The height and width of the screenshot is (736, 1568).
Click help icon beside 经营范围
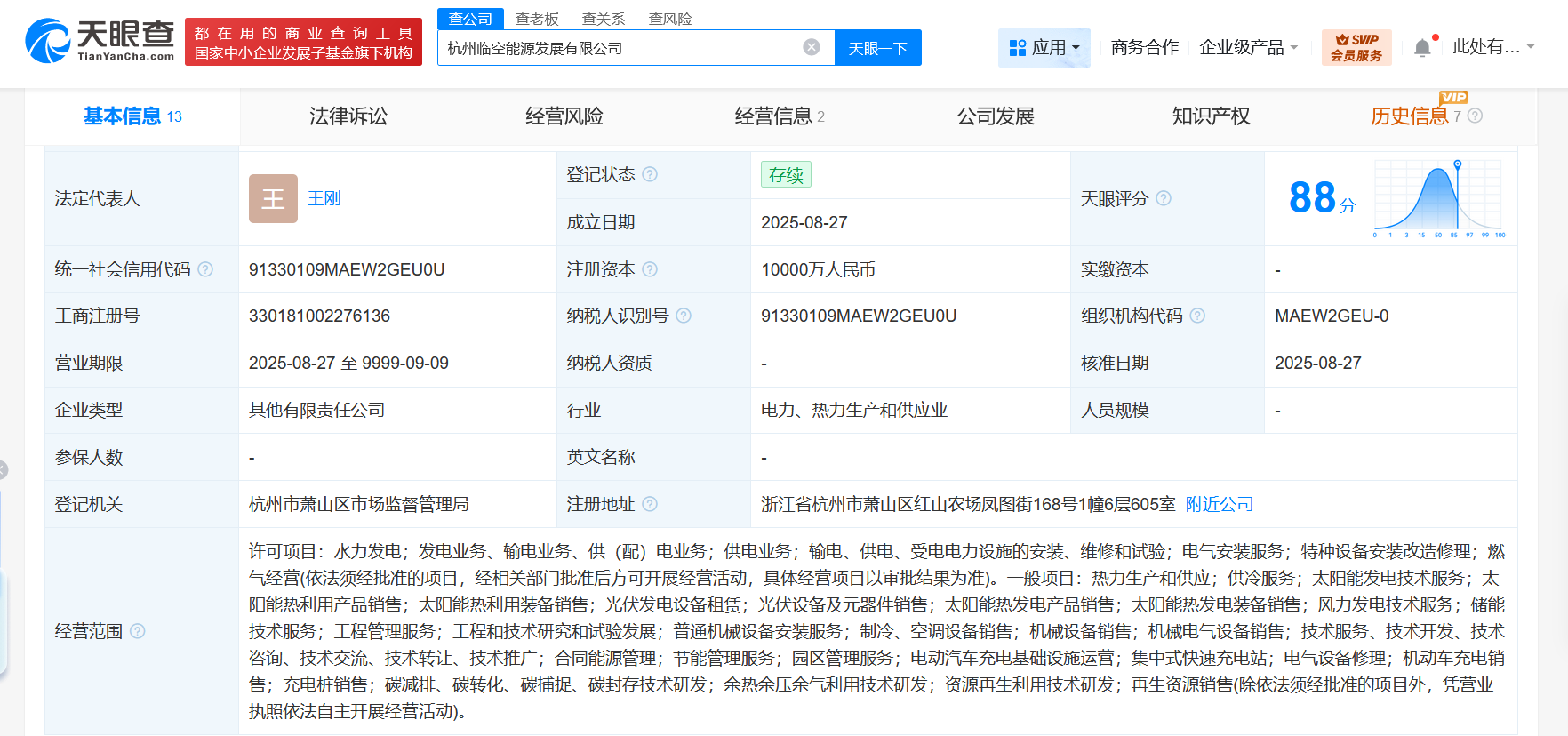[138, 631]
